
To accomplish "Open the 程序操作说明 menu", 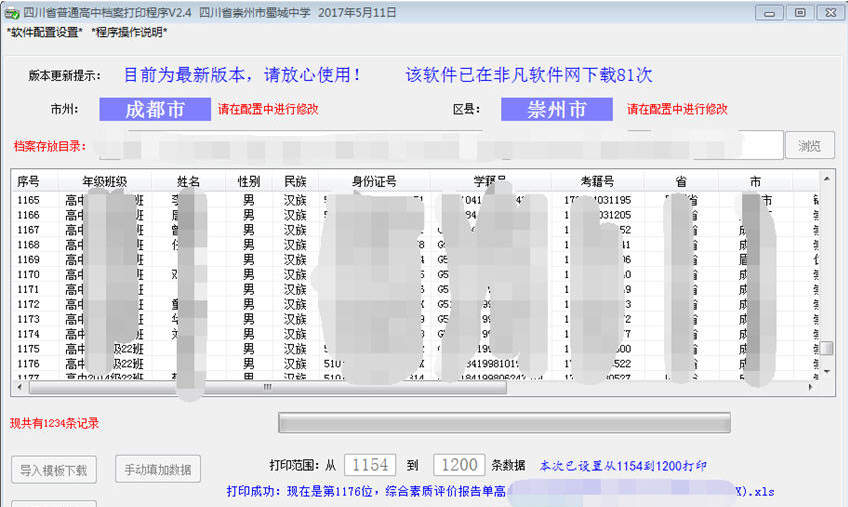I will (x=129, y=32).
